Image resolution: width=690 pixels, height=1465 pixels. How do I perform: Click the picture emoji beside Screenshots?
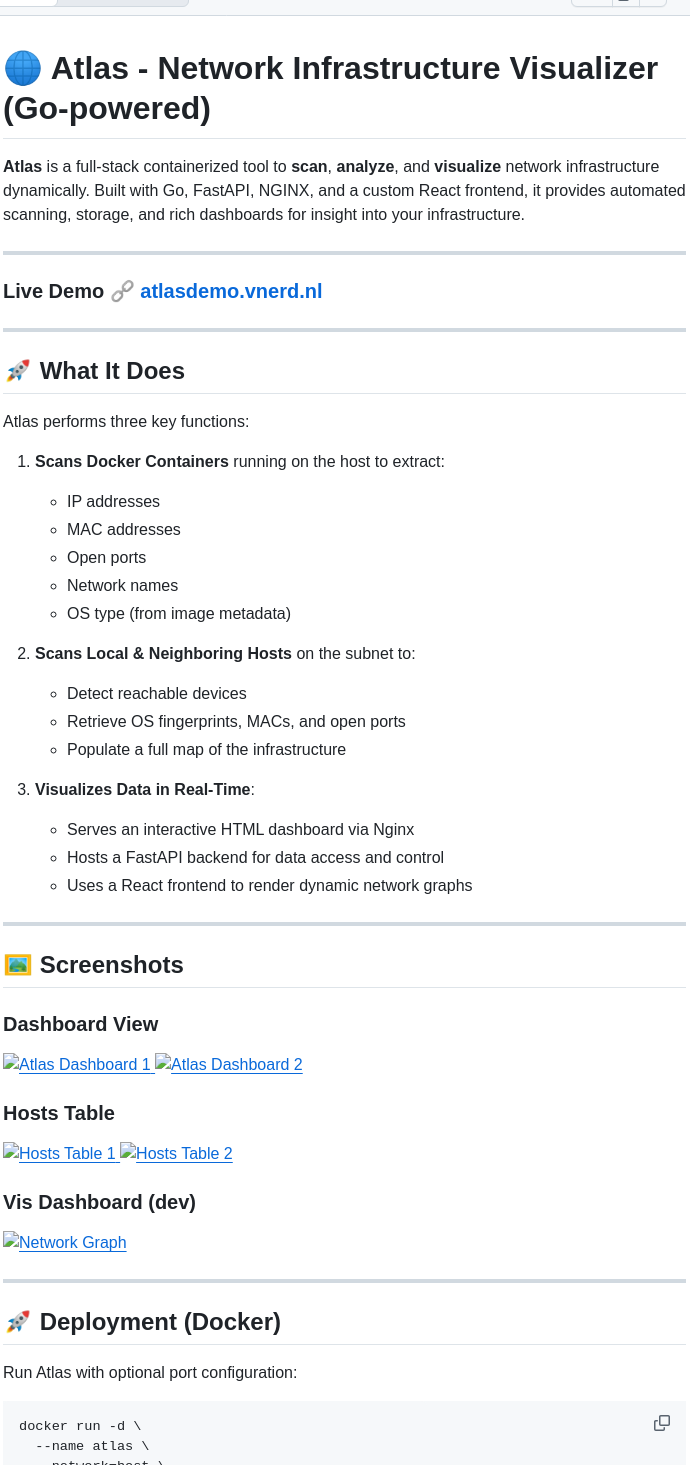click(x=18, y=965)
